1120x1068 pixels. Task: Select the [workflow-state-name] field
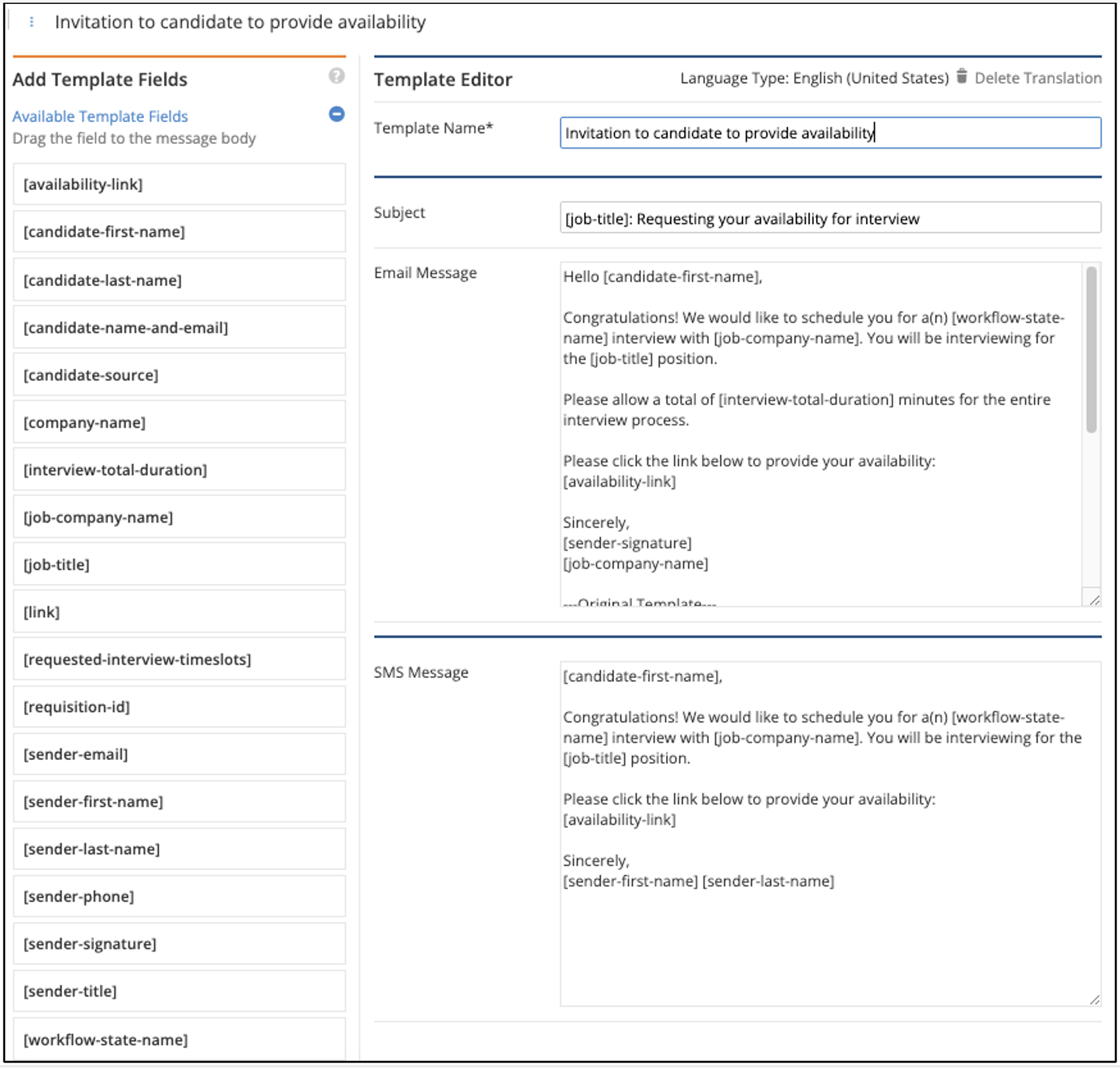(x=179, y=1039)
